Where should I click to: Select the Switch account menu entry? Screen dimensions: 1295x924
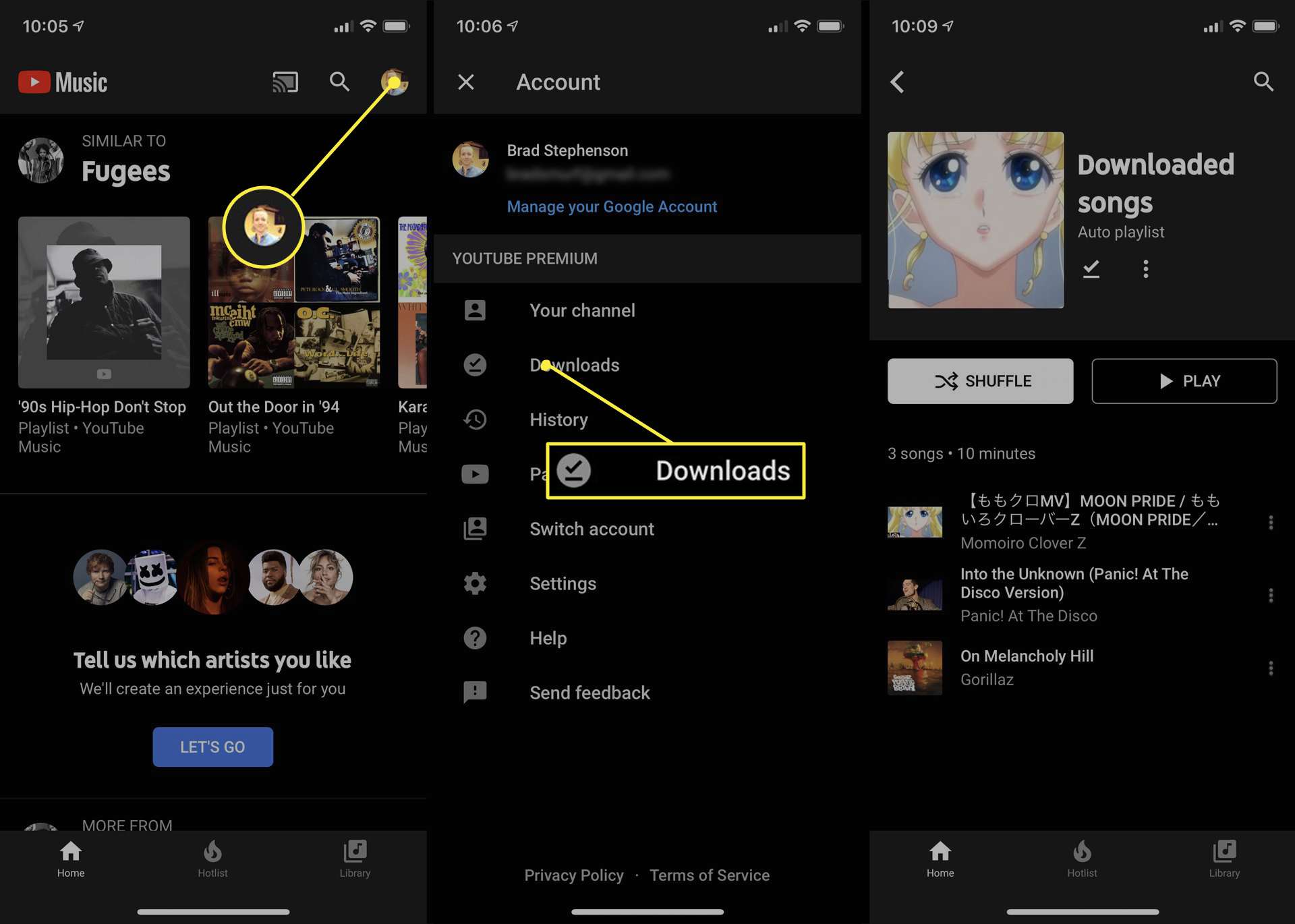click(x=592, y=529)
